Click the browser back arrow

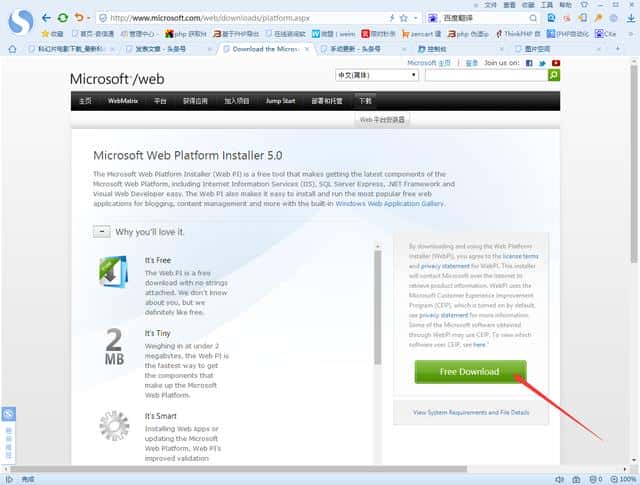[46, 18]
